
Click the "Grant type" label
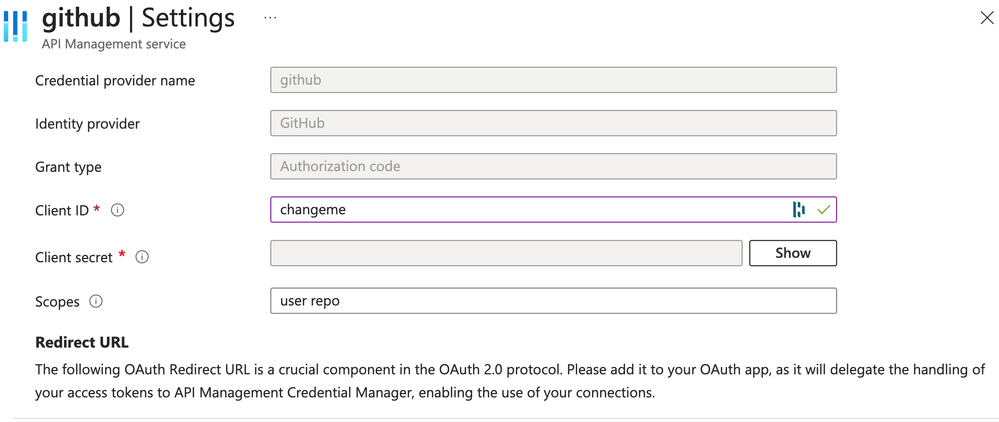(68, 167)
